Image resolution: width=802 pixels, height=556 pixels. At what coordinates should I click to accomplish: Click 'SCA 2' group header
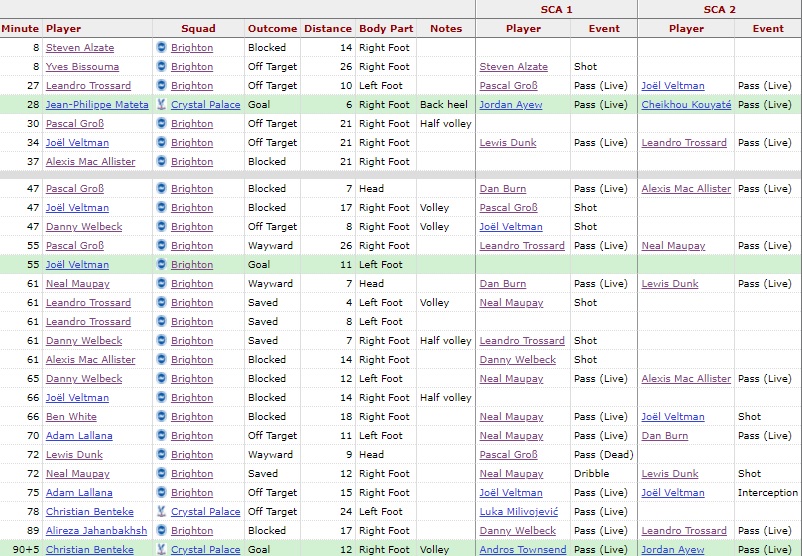point(720,9)
